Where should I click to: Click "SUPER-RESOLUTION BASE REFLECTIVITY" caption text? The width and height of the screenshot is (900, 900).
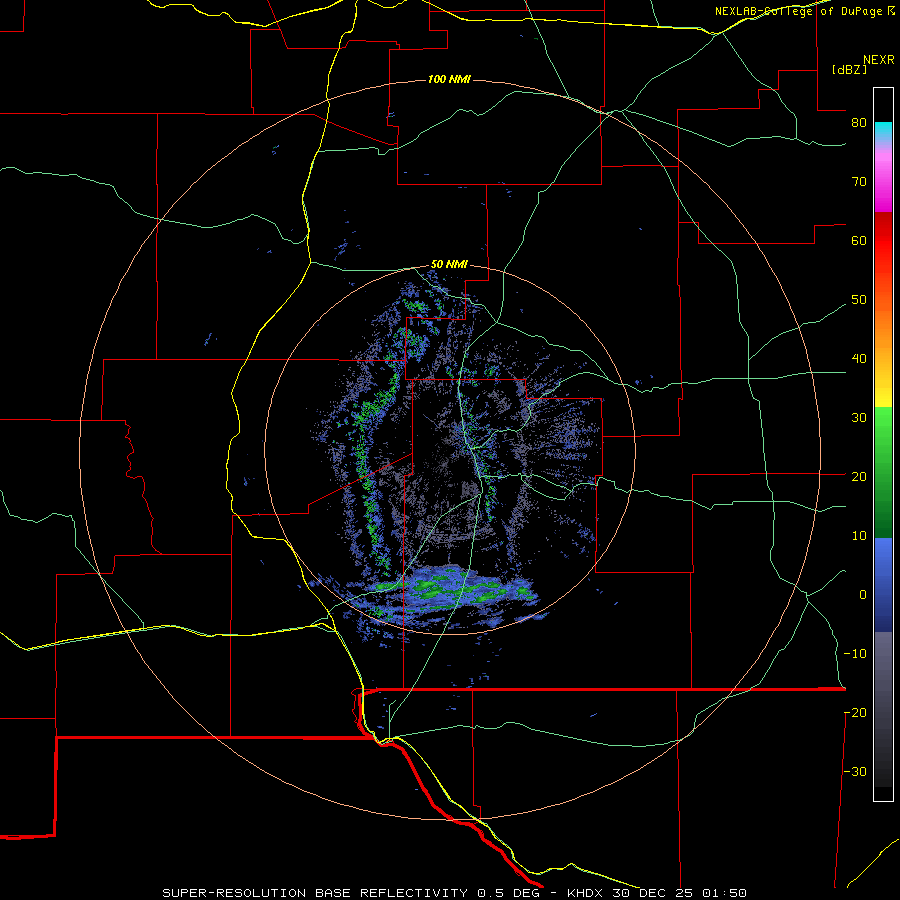[x=315, y=893]
